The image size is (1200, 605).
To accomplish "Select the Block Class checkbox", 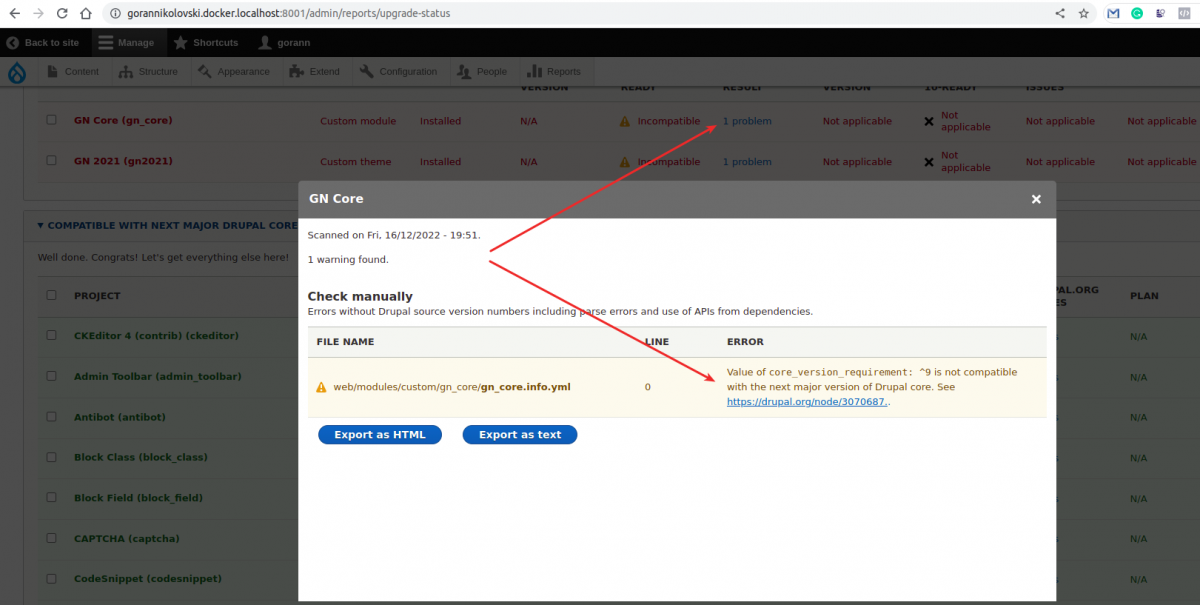I will tap(52, 457).
